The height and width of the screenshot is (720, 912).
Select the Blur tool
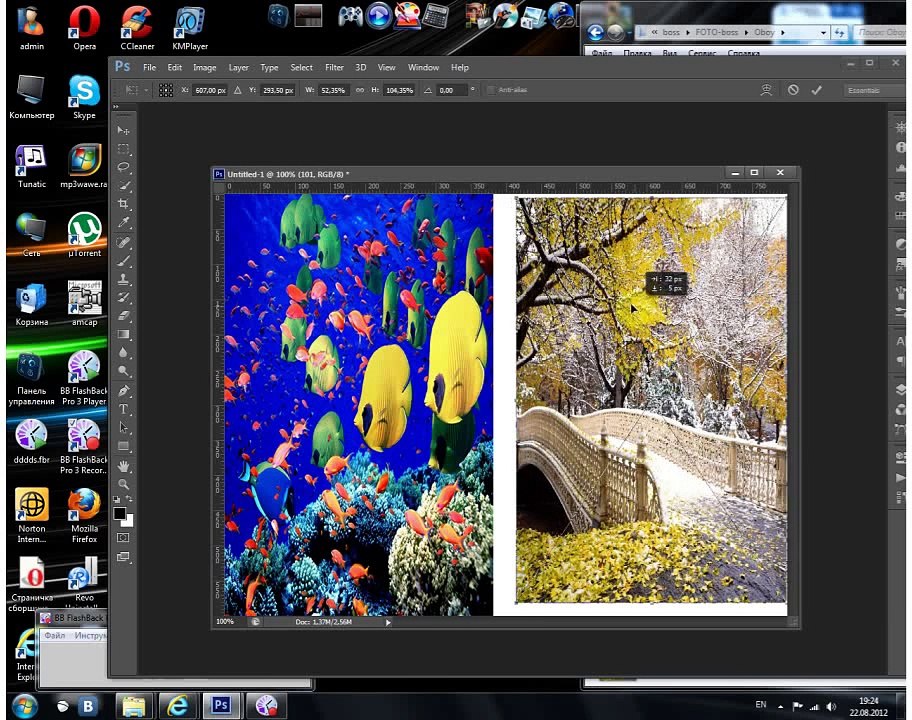point(123,353)
